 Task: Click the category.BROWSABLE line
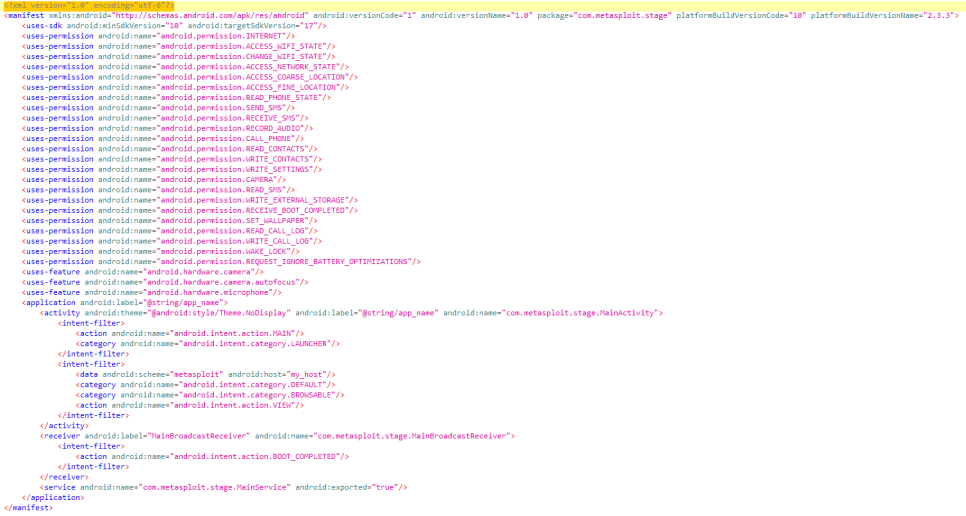coord(210,395)
